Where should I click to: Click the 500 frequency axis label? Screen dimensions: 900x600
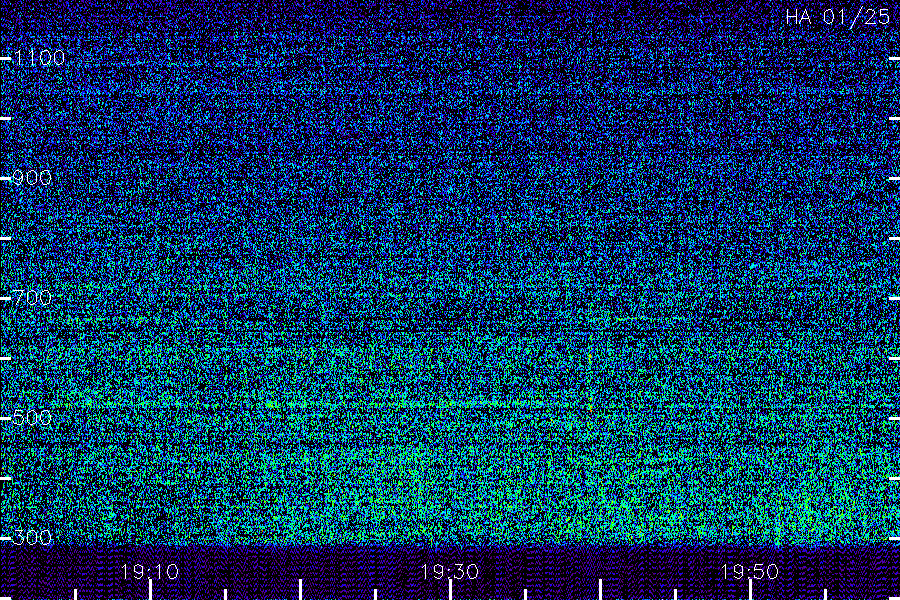point(32,417)
